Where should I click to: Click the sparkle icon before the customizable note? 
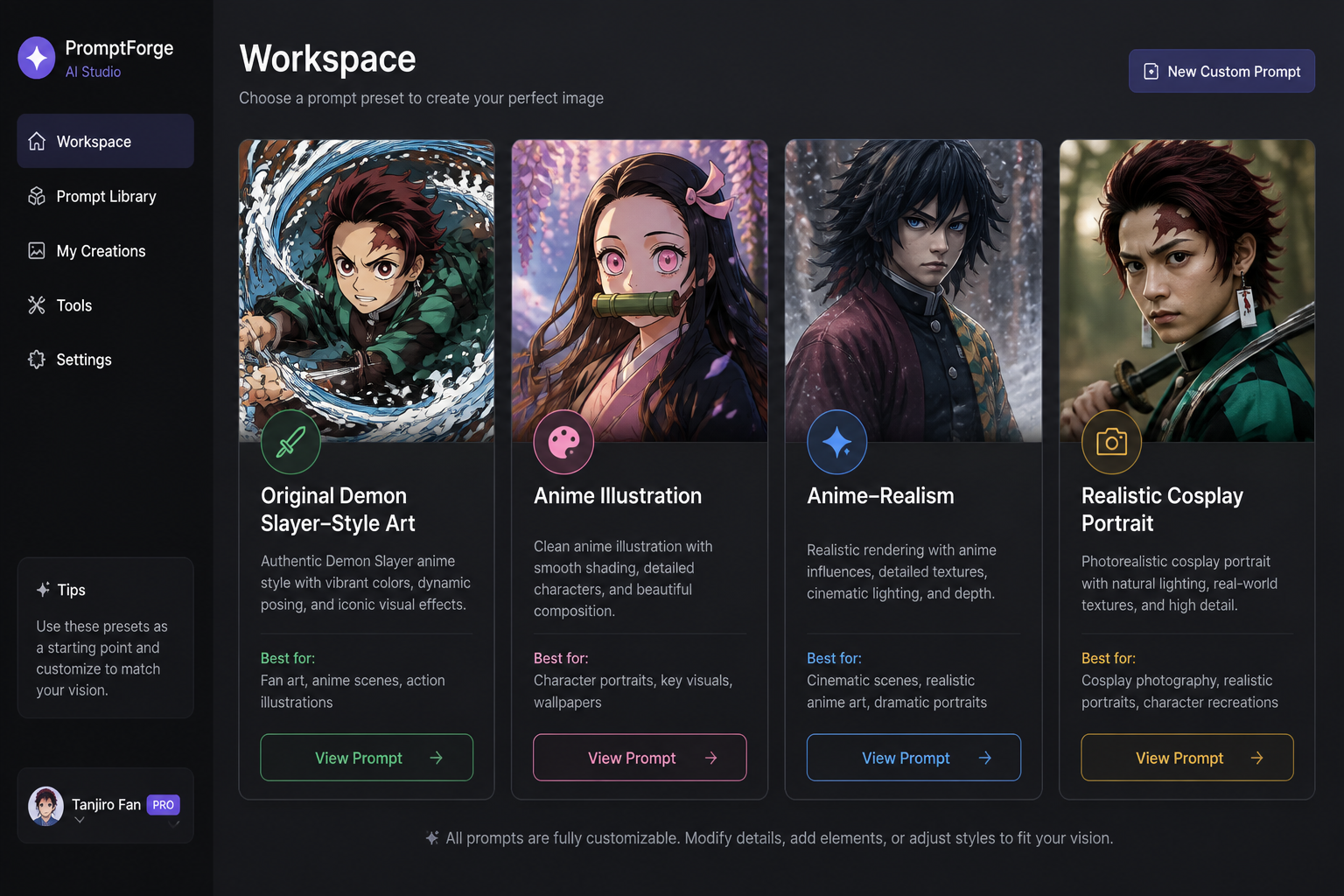(432, 838)
